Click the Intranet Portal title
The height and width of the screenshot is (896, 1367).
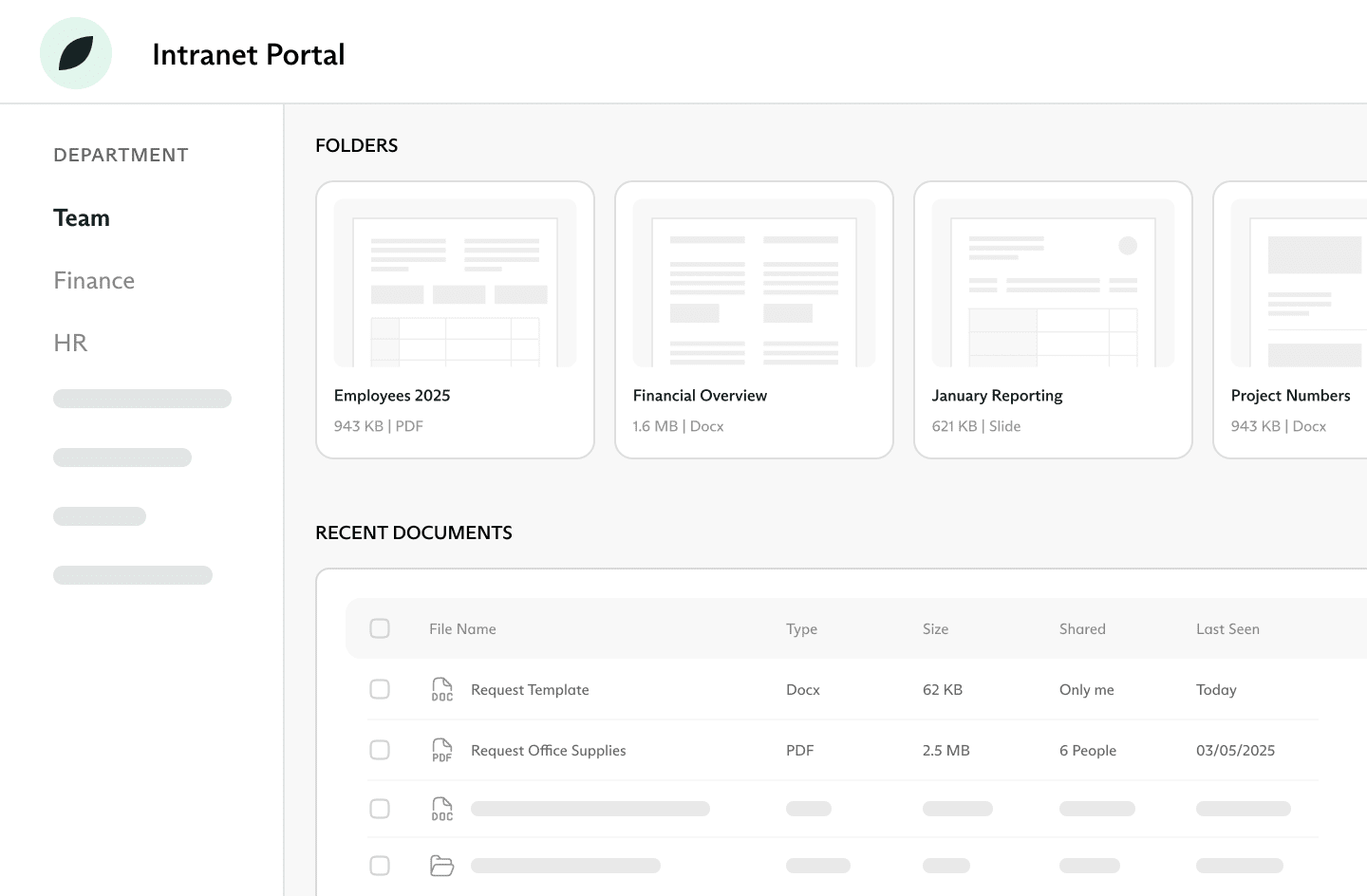coord(249,55)
